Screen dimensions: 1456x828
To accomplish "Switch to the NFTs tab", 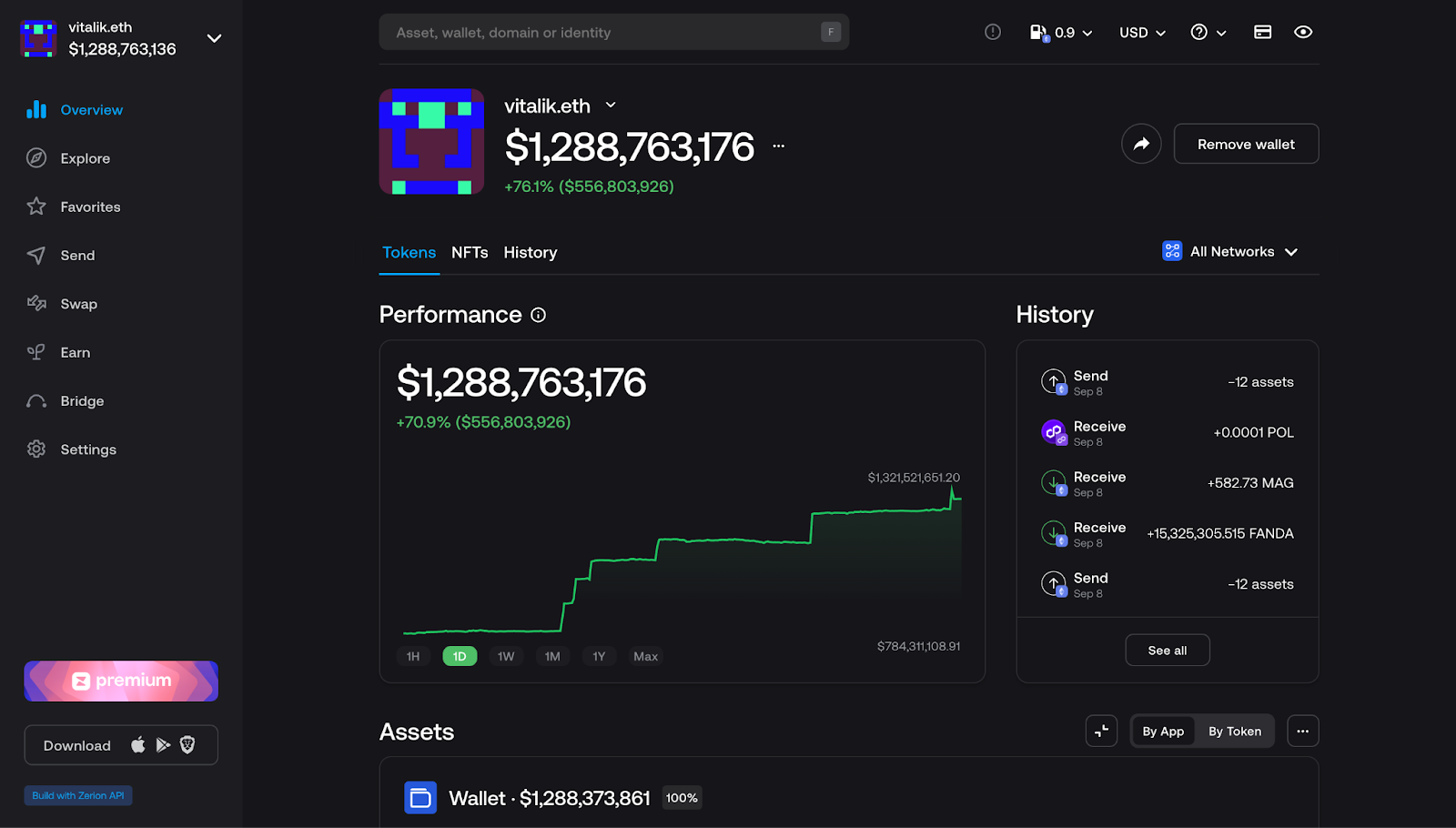I will pyautogui.click(x=470, y=253).
